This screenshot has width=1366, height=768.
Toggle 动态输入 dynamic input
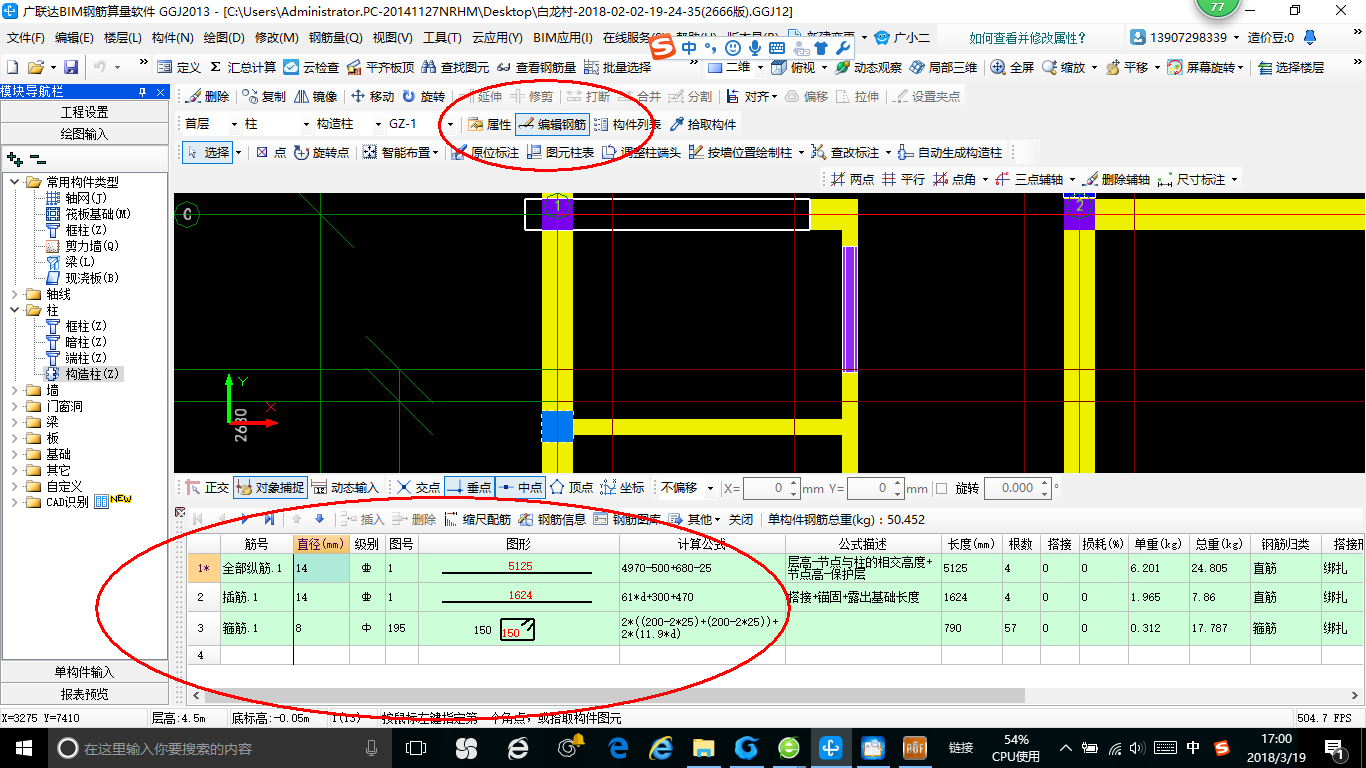[x=345, y=487]
